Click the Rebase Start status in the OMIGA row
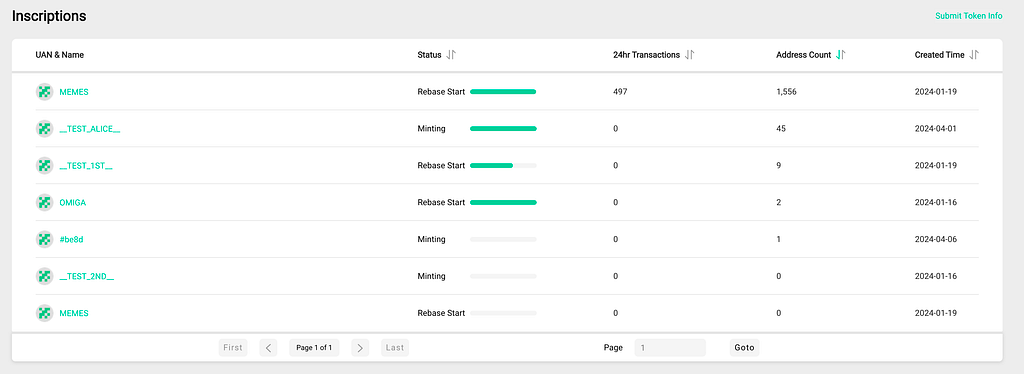Viewport: 1024px width, 374px height. tap(441, 202)
